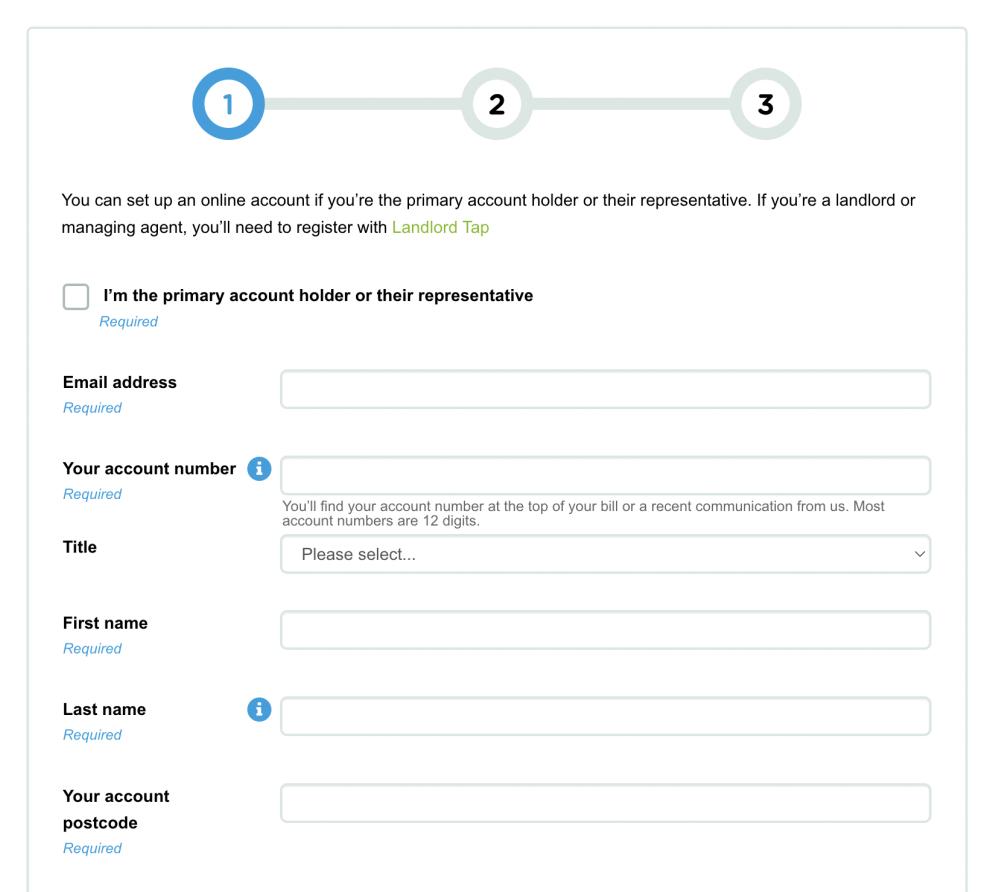Click into the First name field

(605, 630)
